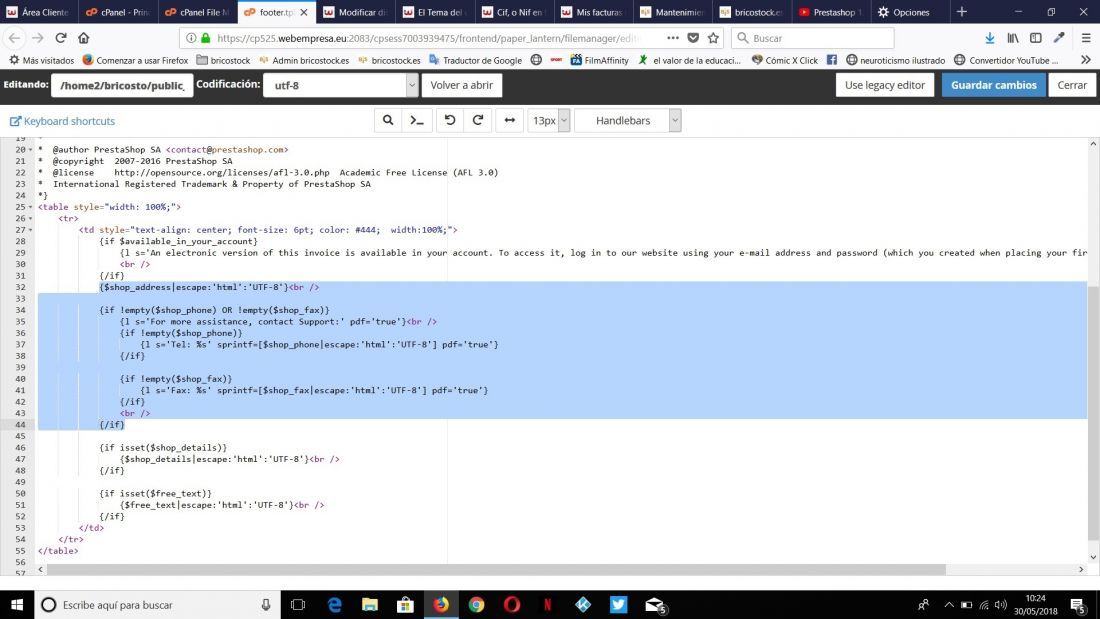Toggle Firefox sidebar view
This screenshot has width=1100, height=619.
(x=1035, y=38)
